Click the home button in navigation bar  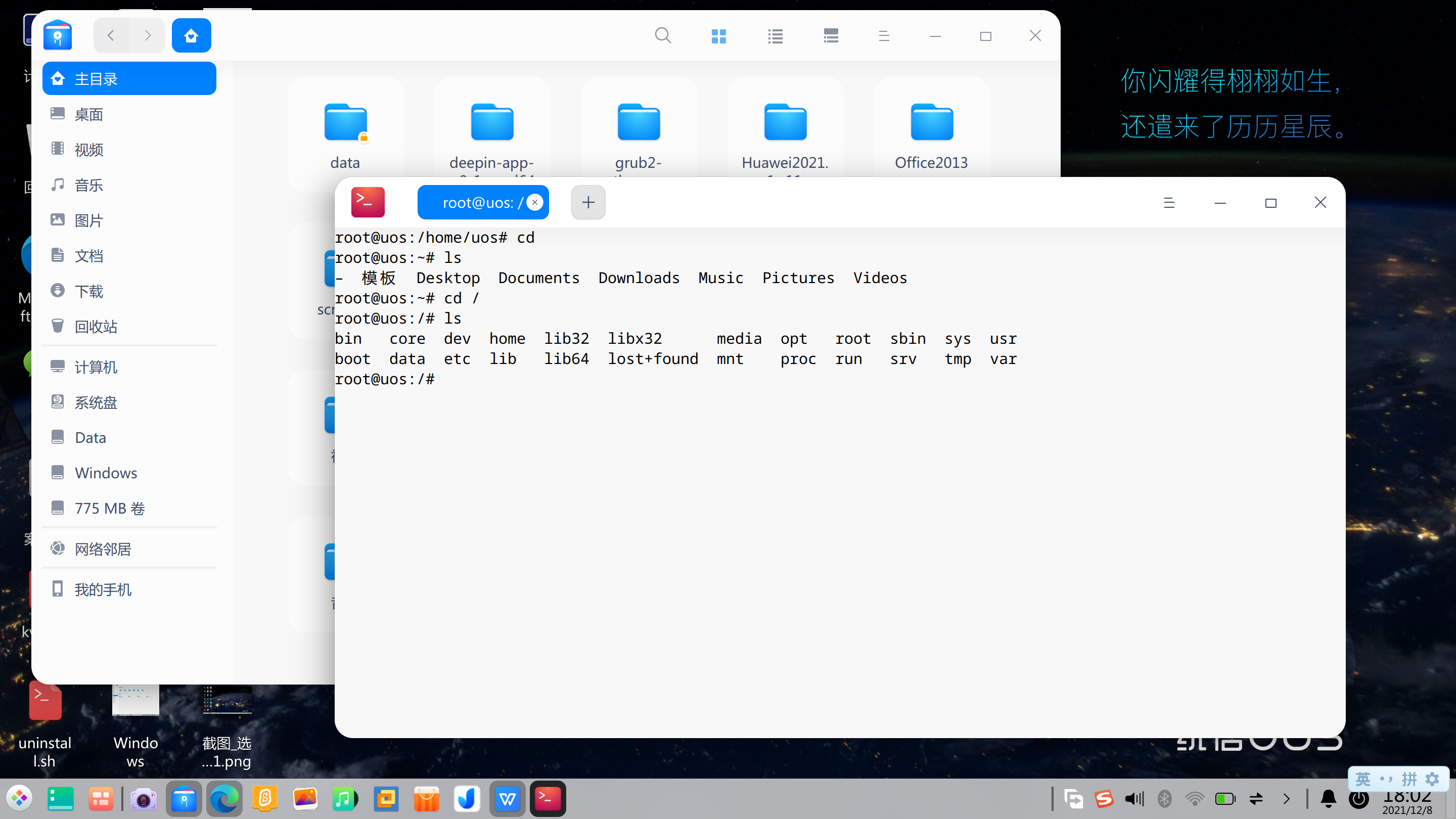(x=191, y=35)
